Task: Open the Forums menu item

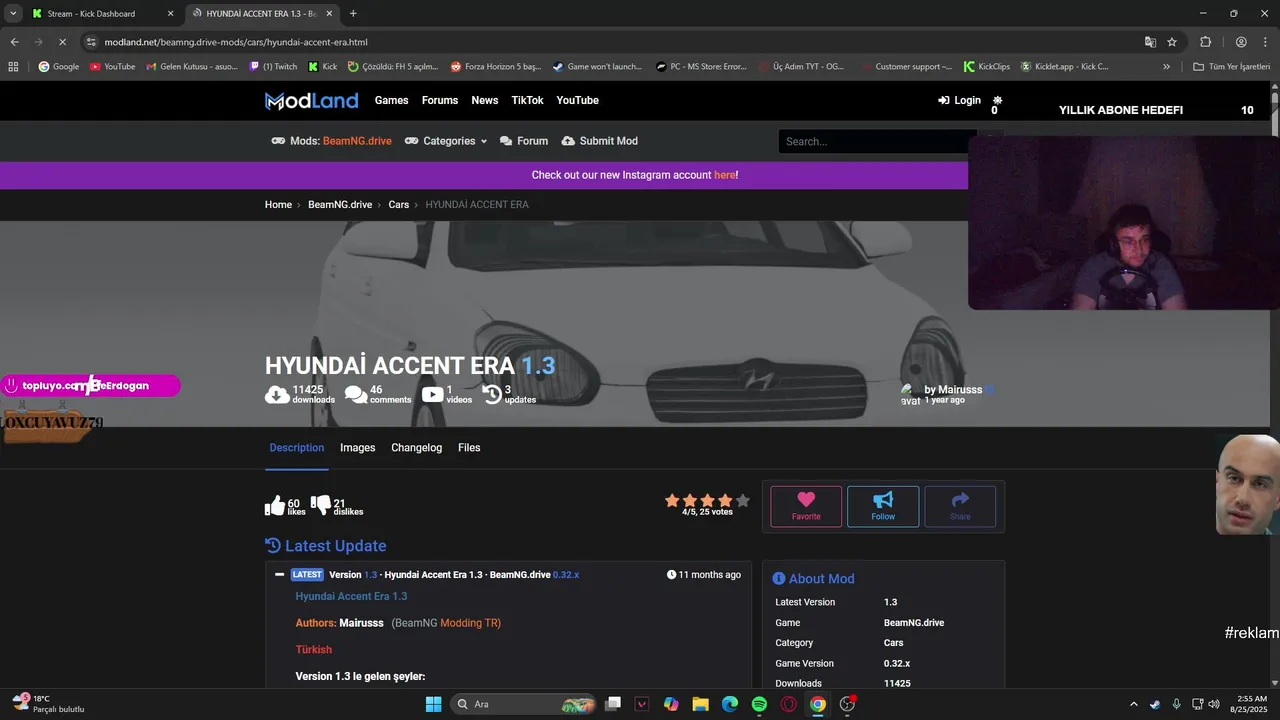Action: point(440,100)
